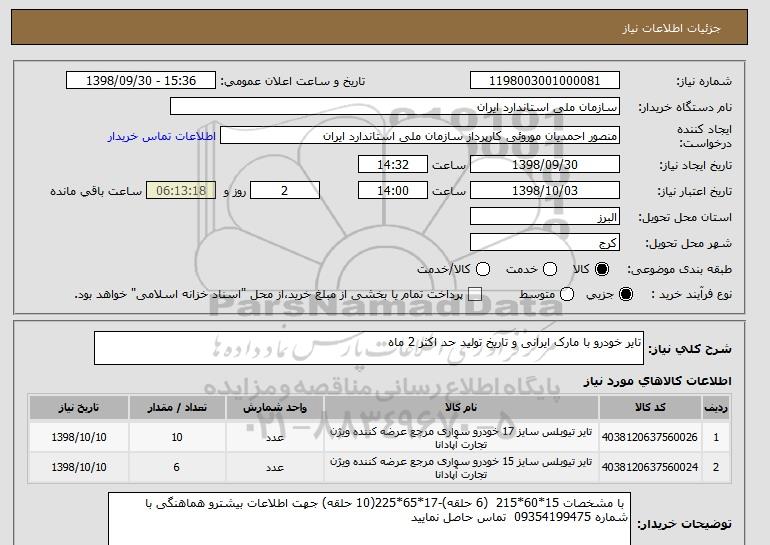Viewport: 770px width, 545px height.
Task: Click the quantity 10 cell
Action: [x=177, y=437]
